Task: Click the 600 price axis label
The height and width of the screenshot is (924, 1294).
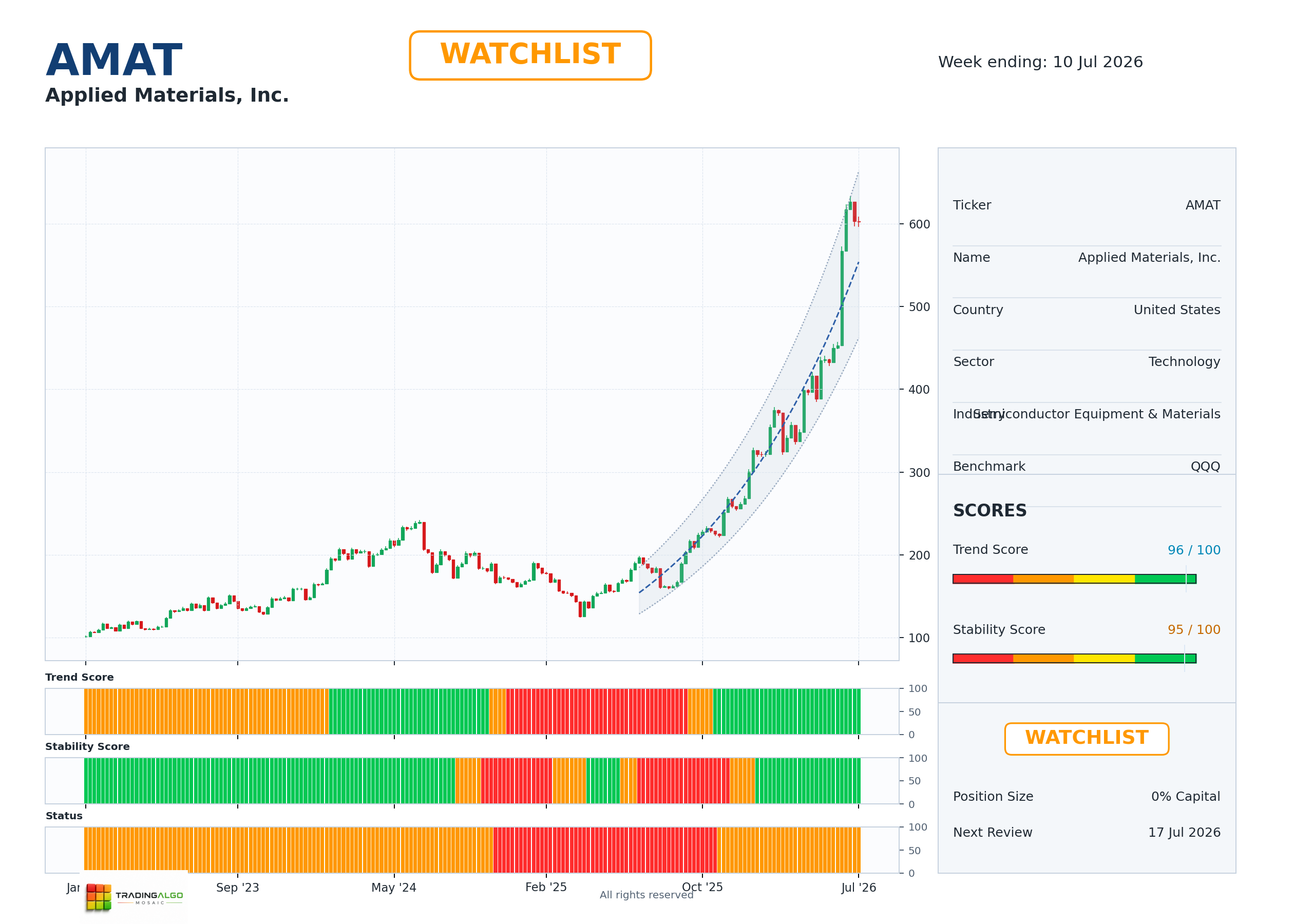Action: coord(919,224)
